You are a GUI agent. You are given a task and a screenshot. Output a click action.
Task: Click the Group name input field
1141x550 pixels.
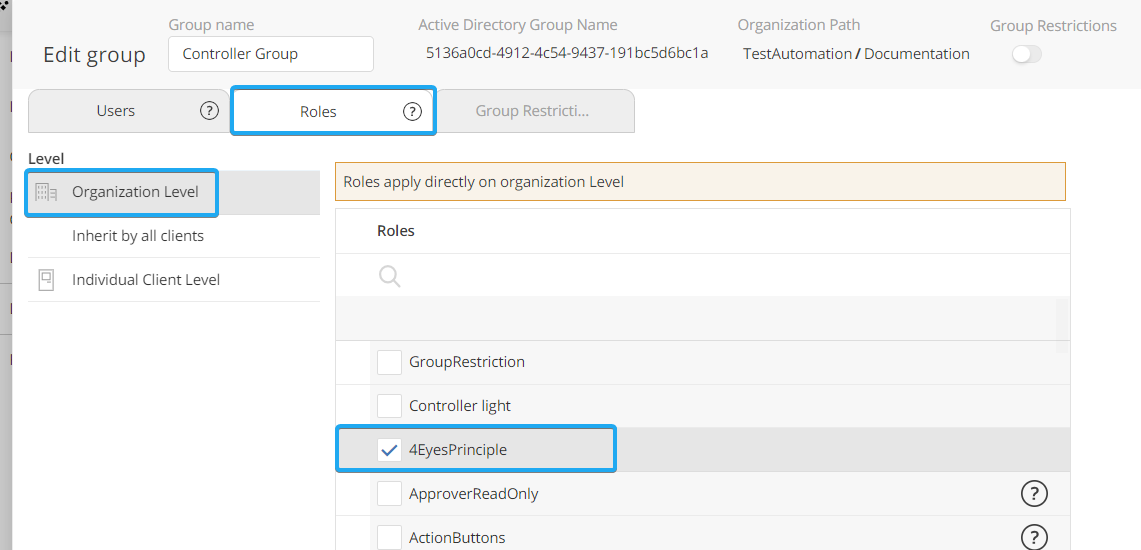pos(271,54)
